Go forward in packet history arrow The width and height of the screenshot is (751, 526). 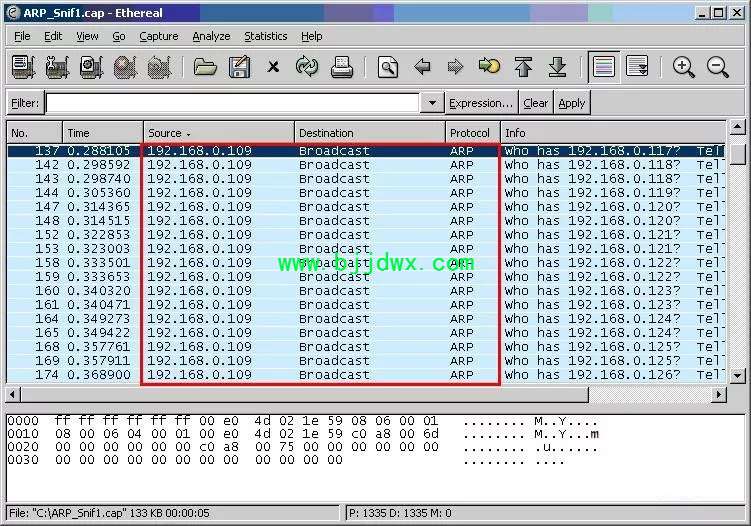(455, 67)
